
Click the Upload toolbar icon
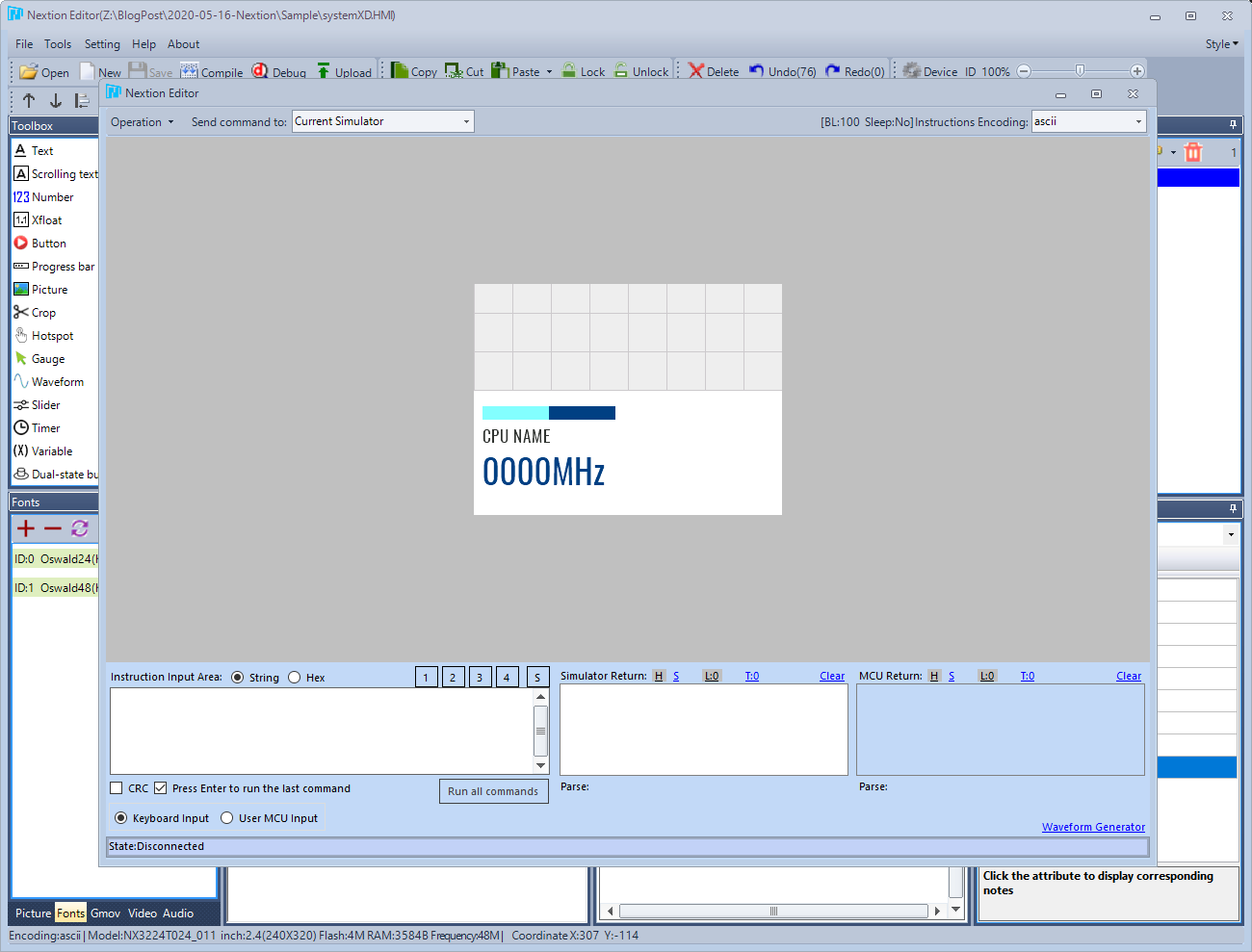pos(344,71)
